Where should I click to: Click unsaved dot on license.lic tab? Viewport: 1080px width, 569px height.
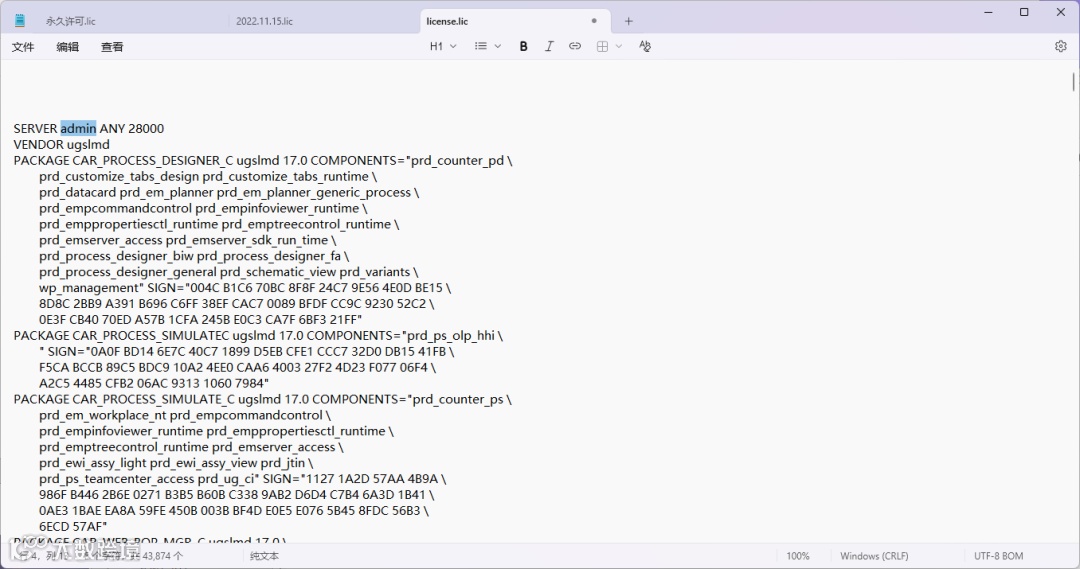594,21
